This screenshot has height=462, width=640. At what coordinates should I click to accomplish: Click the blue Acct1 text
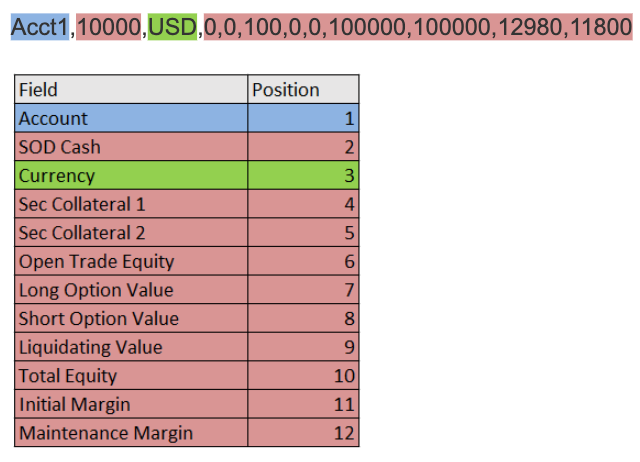pyautogui.click(x=40, y=27)
